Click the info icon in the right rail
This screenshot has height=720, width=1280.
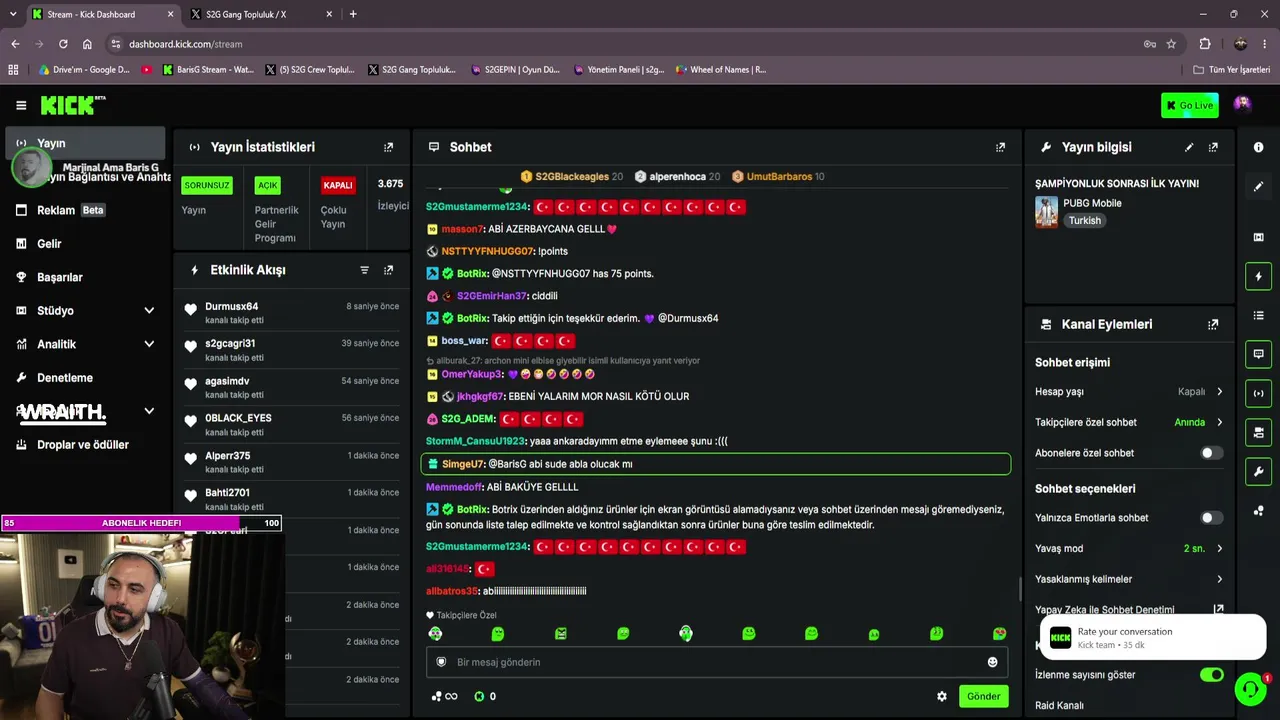[x=1258, y=147]
